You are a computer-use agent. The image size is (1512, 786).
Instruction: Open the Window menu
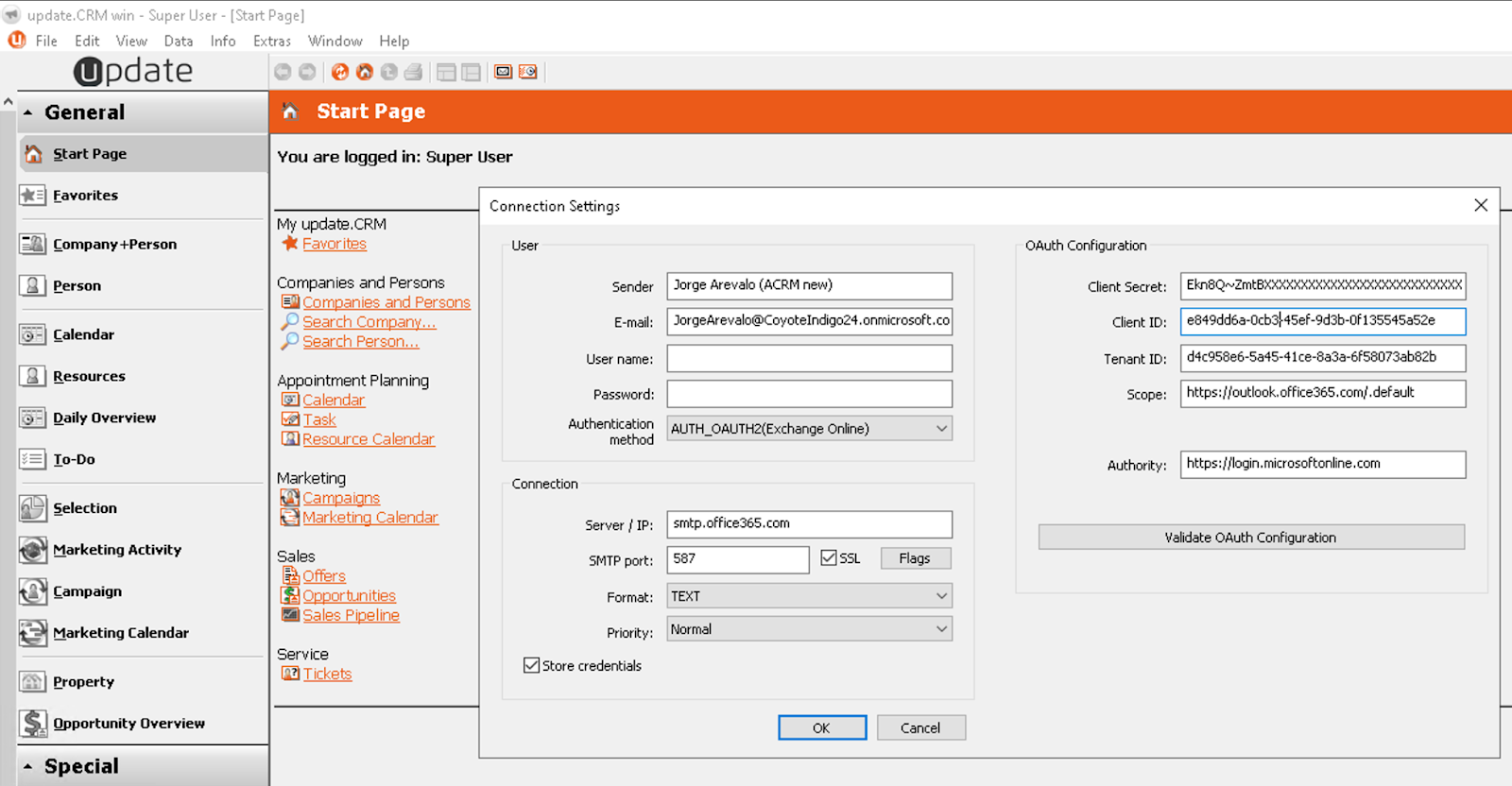click(x=335, y=41)
